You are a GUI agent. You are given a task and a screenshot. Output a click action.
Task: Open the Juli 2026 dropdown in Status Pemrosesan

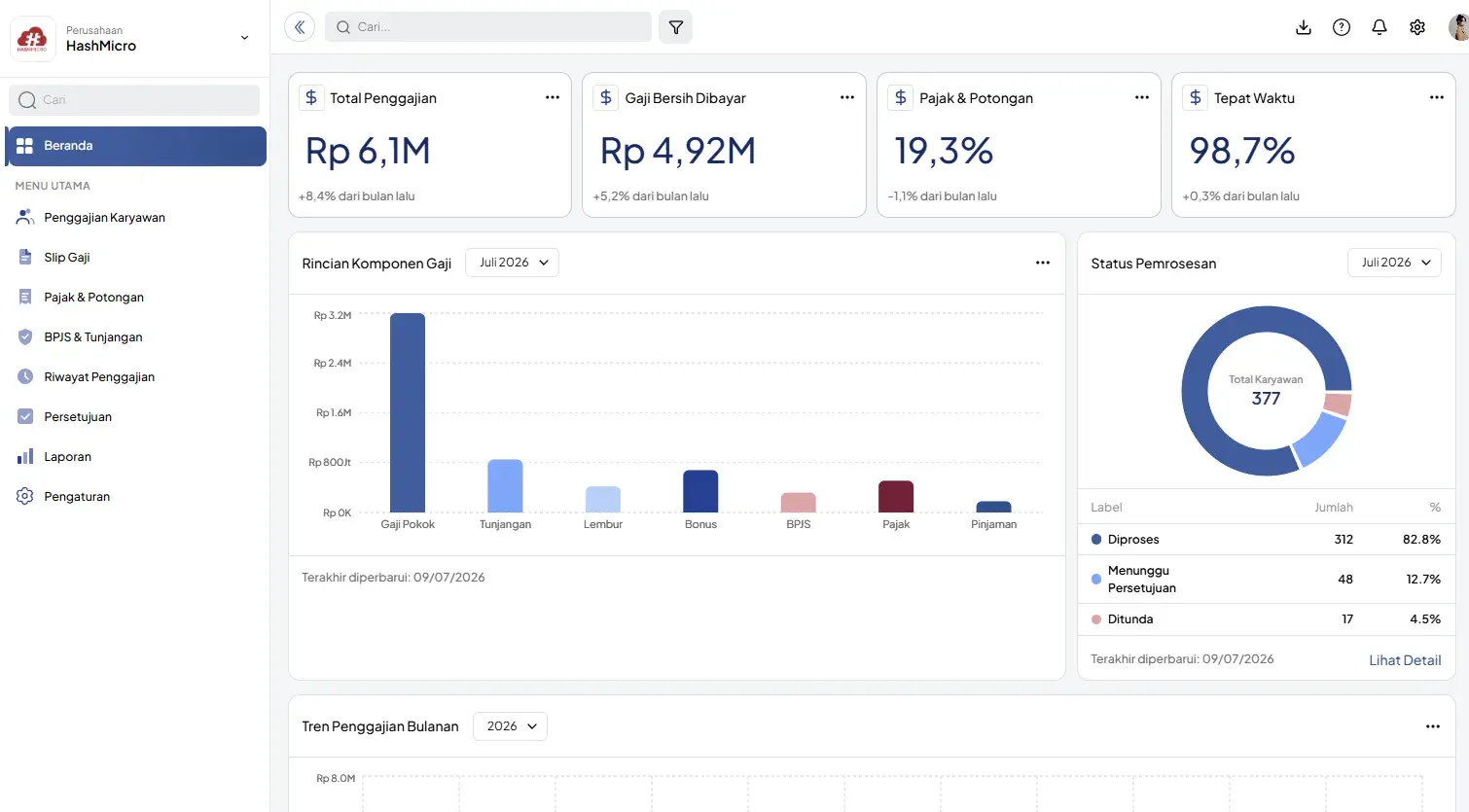click(x=1394, y=263)
